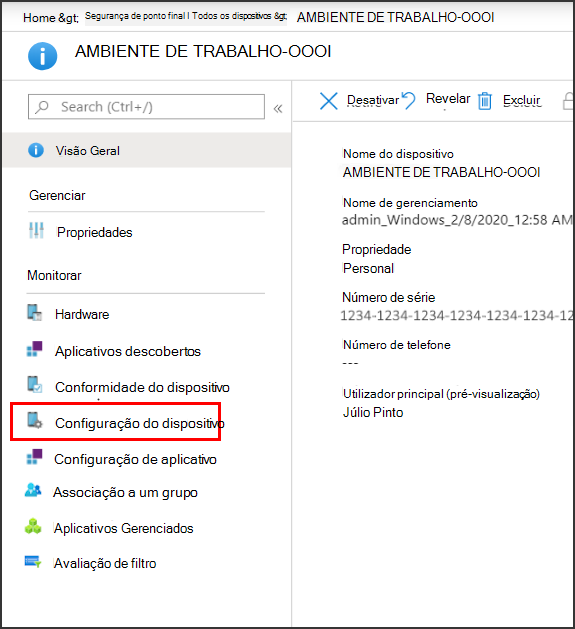Click the Hardware device icon
This screenshot has width=575, height=629.
point(35,313)
